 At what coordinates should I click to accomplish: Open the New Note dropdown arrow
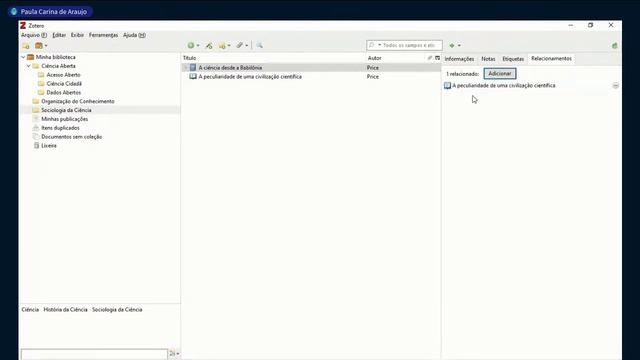pyautogui.click(x=229, y=46)
